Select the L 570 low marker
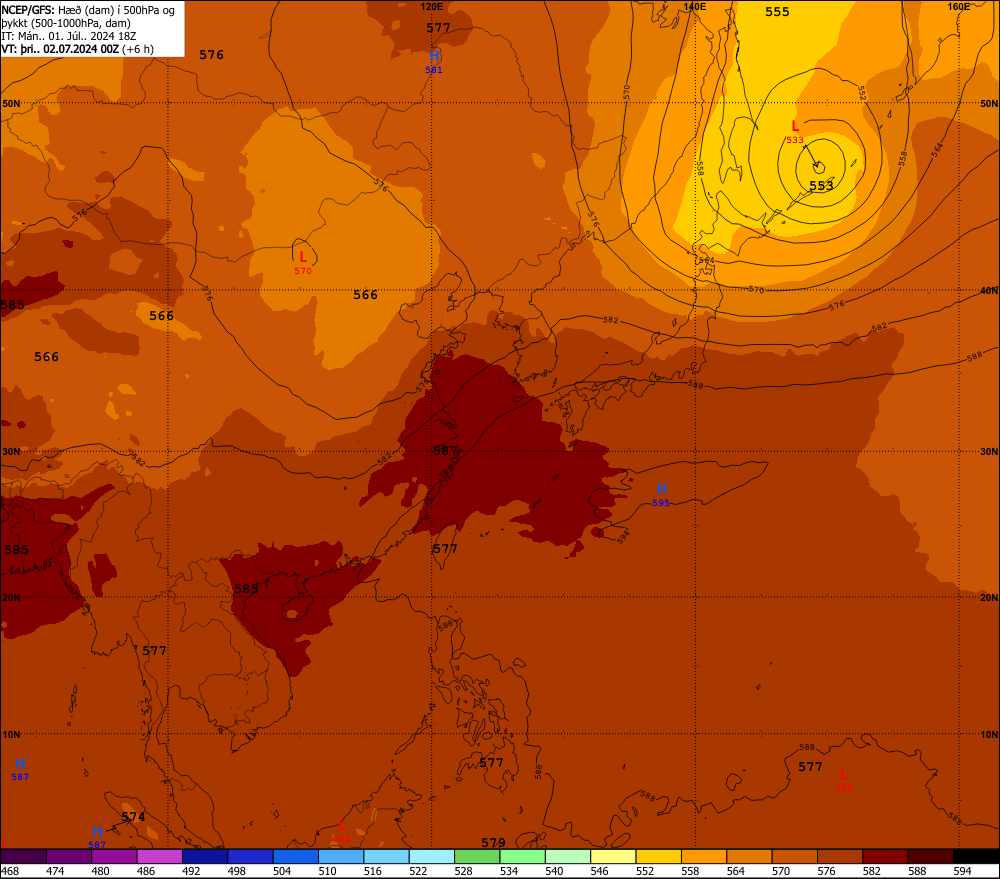The width and height of the screenshot is (1000, 879). pyautogui.click(x=303, y=263)
